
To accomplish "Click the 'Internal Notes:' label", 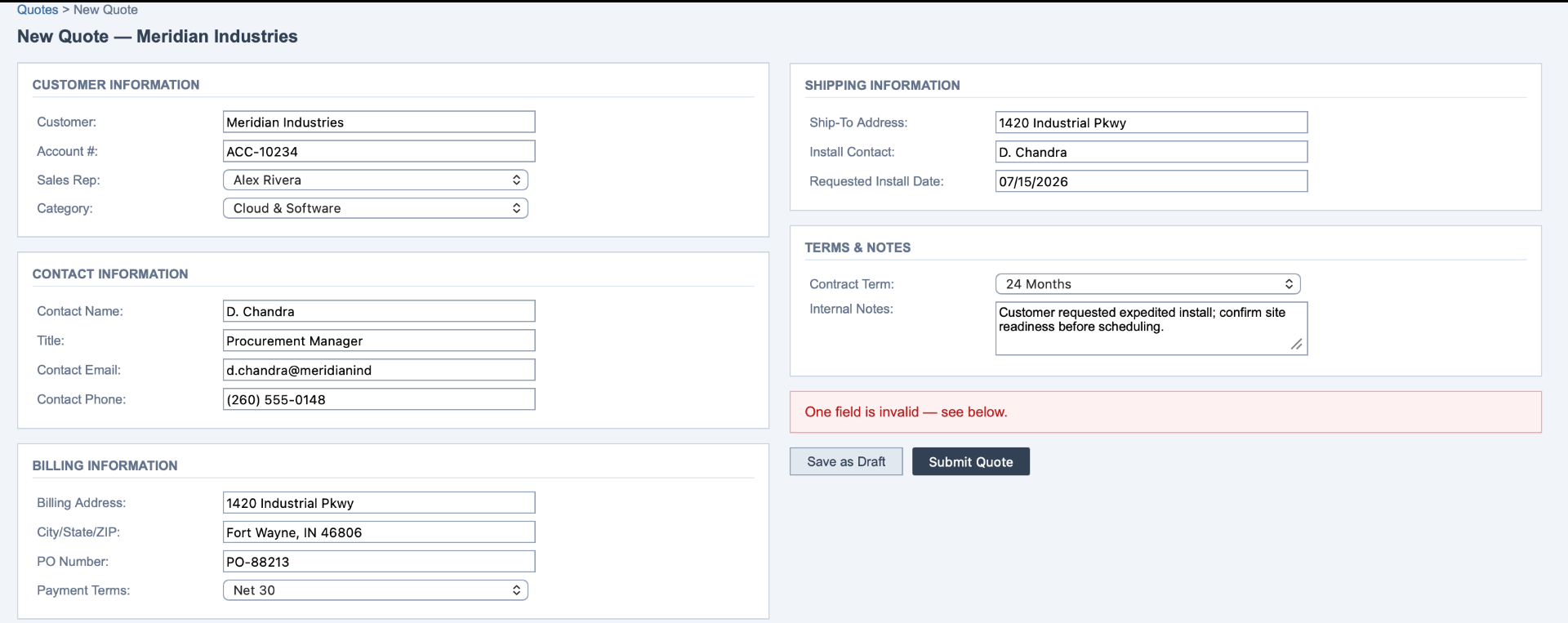I will (x=851, y=309).
